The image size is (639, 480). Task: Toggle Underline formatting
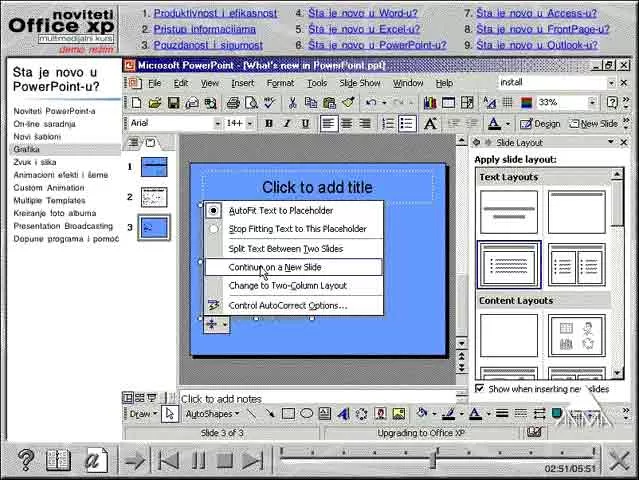coord(305,123)
